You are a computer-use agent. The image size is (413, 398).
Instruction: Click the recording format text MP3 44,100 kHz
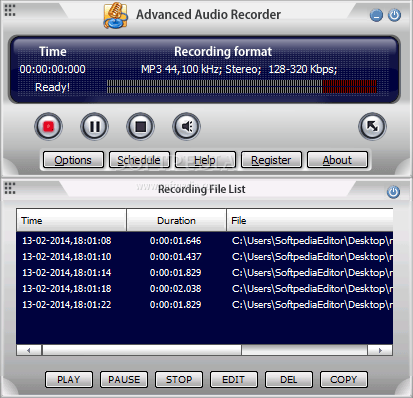coord(239,69)
